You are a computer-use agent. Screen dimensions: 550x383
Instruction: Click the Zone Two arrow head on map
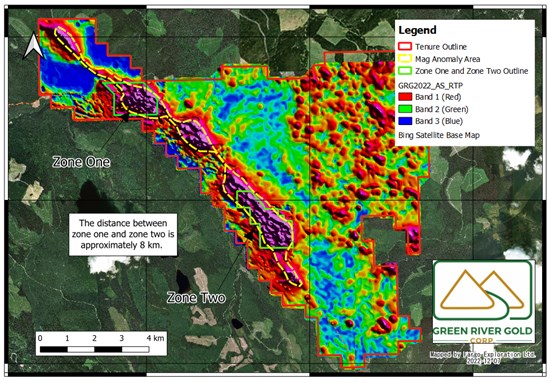coord(249,236)
